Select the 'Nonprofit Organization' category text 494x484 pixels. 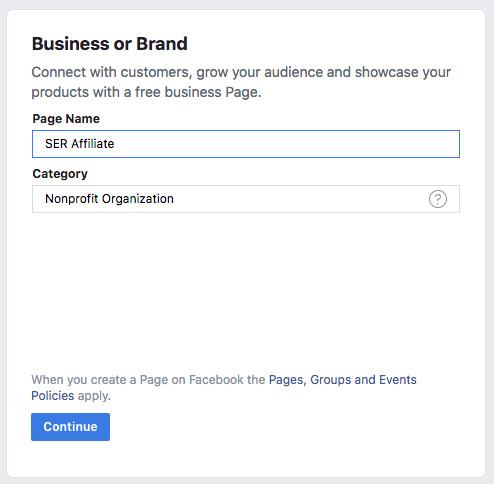click(109, 199)
